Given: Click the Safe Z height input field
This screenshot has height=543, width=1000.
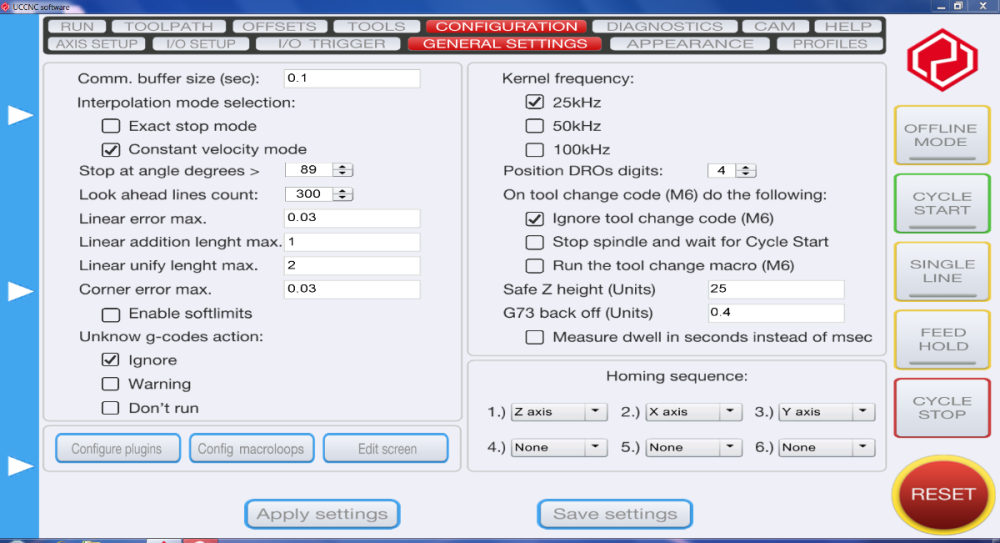Looking at the screenshot, I should (776, 289).
